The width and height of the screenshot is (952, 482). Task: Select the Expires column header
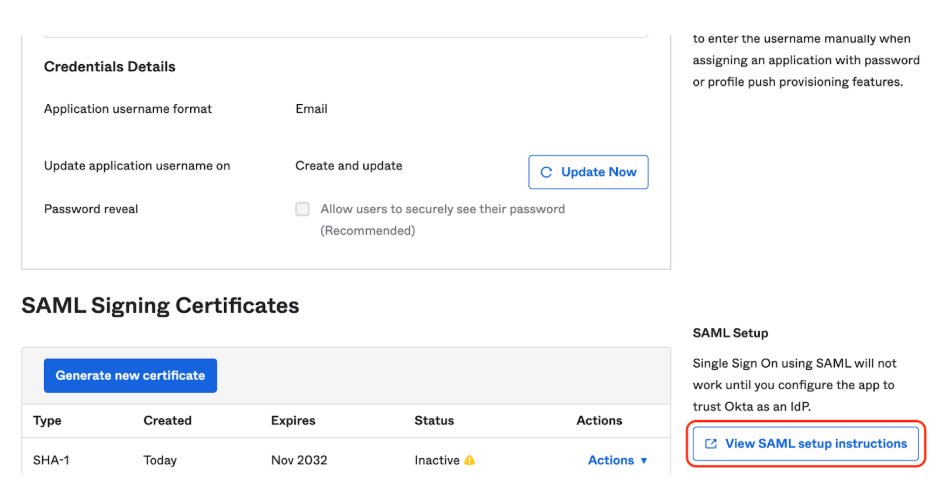(293, 421)
